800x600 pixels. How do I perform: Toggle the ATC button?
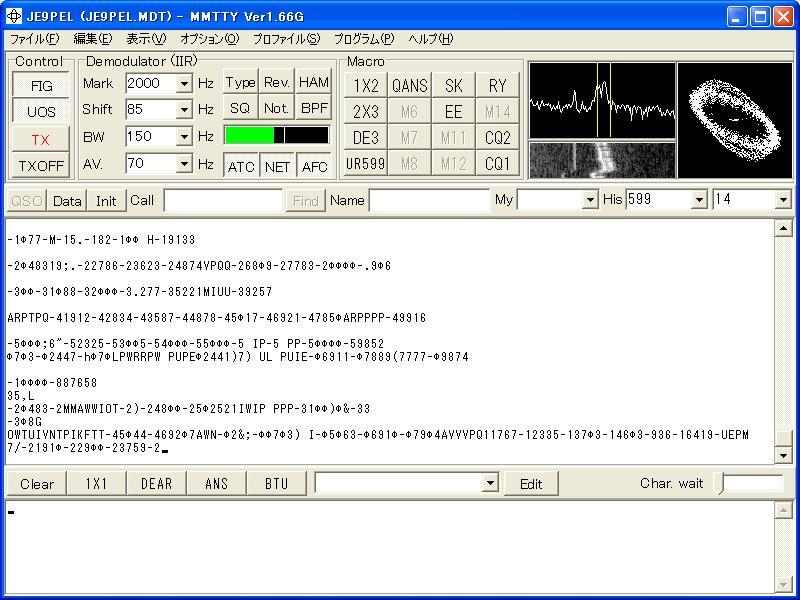241,166
